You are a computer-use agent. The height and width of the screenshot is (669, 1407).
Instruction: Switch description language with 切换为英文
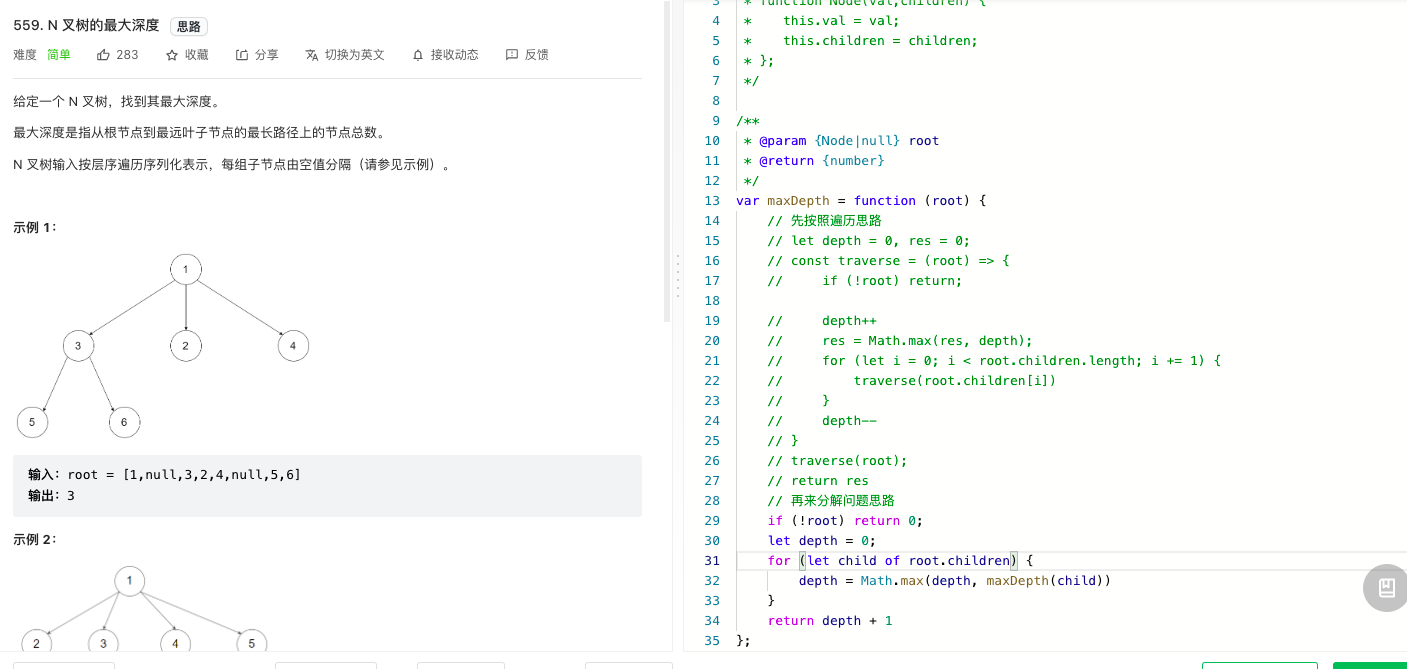[x=345, y=55]
